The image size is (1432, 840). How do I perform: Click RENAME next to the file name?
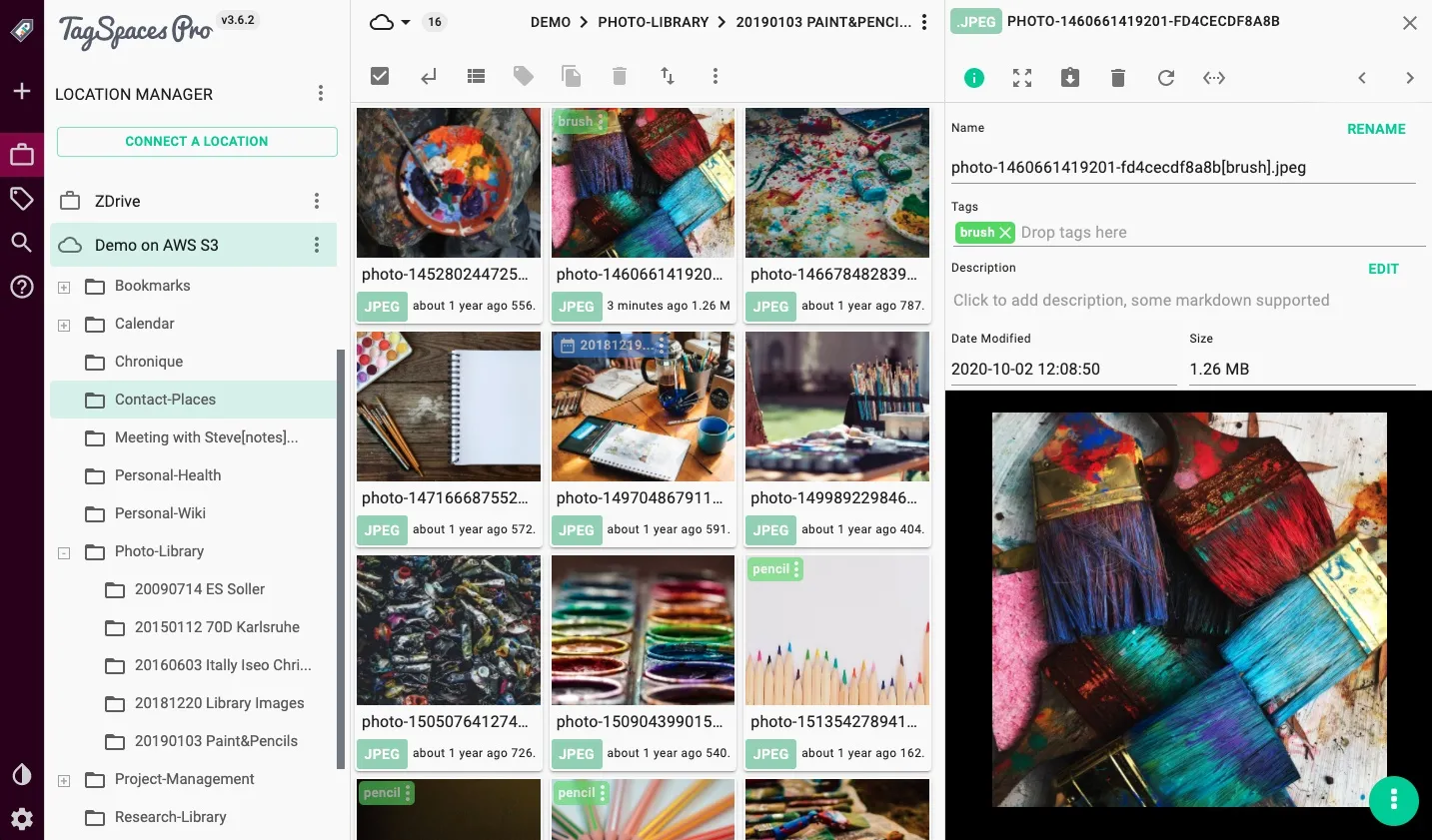pos(1376,129)
